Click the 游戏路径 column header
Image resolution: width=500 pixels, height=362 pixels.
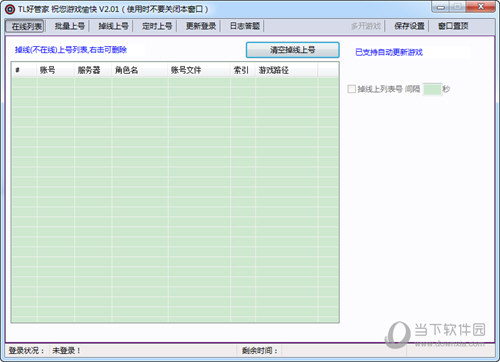pos(286,70)
